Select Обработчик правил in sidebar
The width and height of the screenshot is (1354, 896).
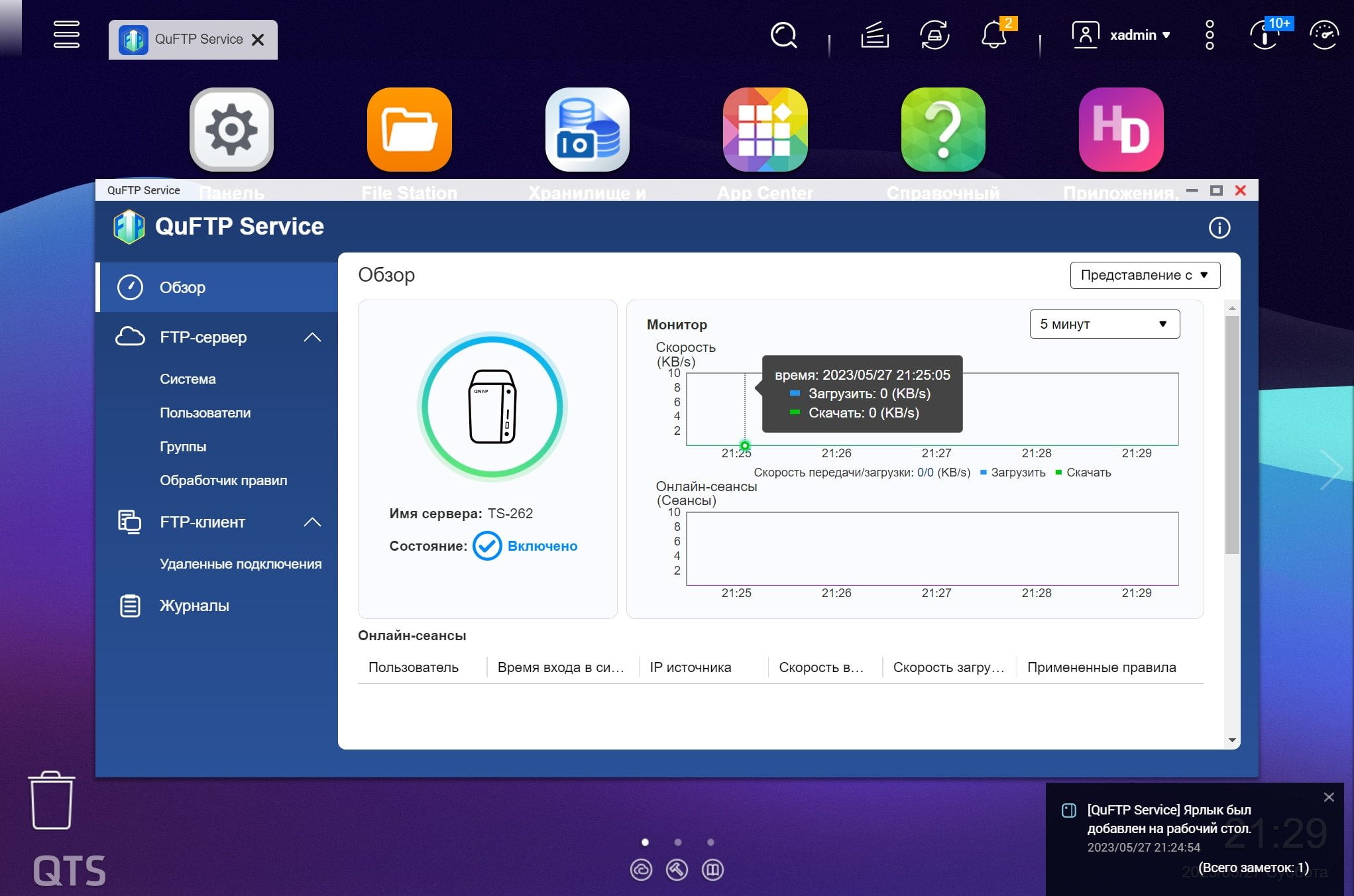(x=223, y=480)
